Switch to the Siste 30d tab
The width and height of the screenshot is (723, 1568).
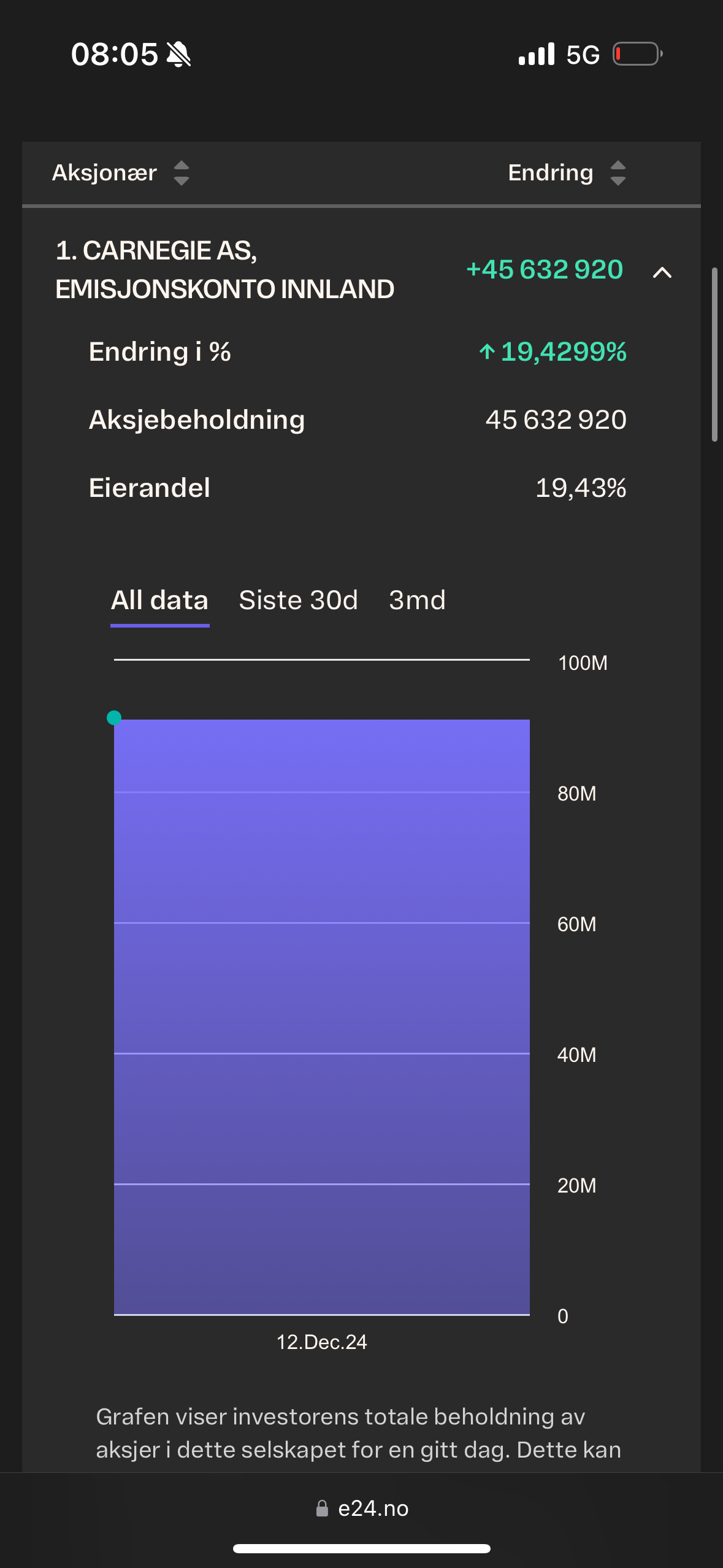click(x=298, y=600)
